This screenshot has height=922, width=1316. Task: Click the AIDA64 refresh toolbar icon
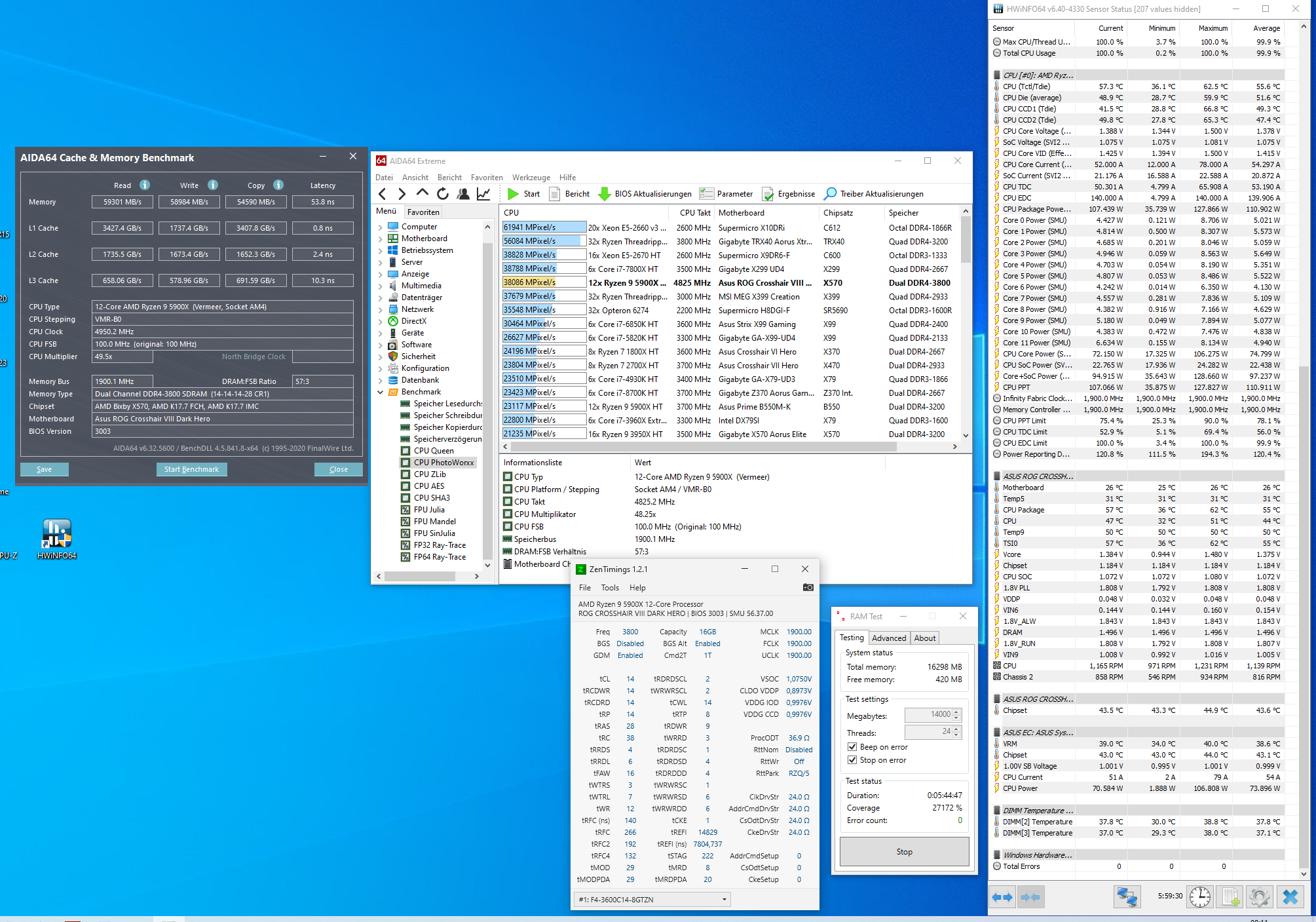[x=443, y=194]
